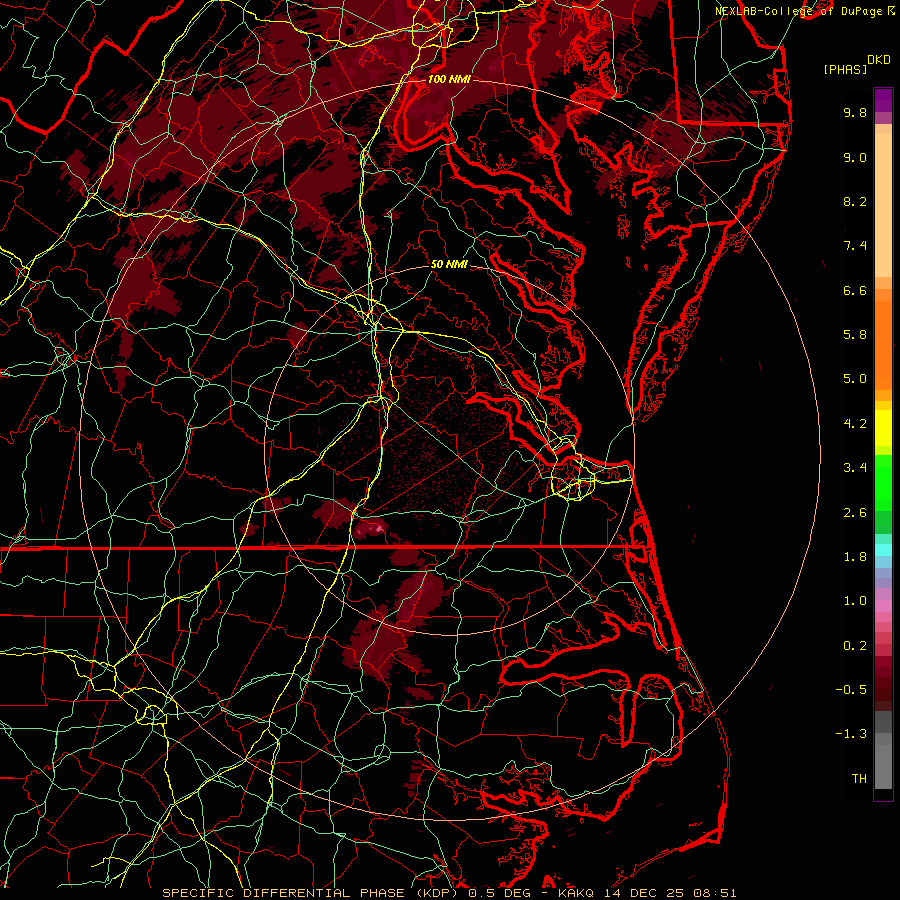Select the -1.3 legend value
This screenshot has height=900, width=900.
[851, 734]
